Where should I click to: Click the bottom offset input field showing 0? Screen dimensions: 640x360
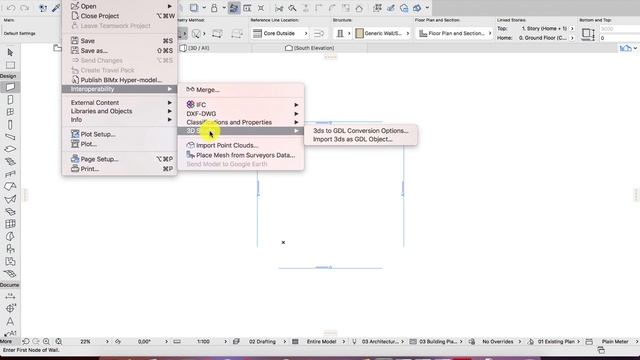coord(619,38)
